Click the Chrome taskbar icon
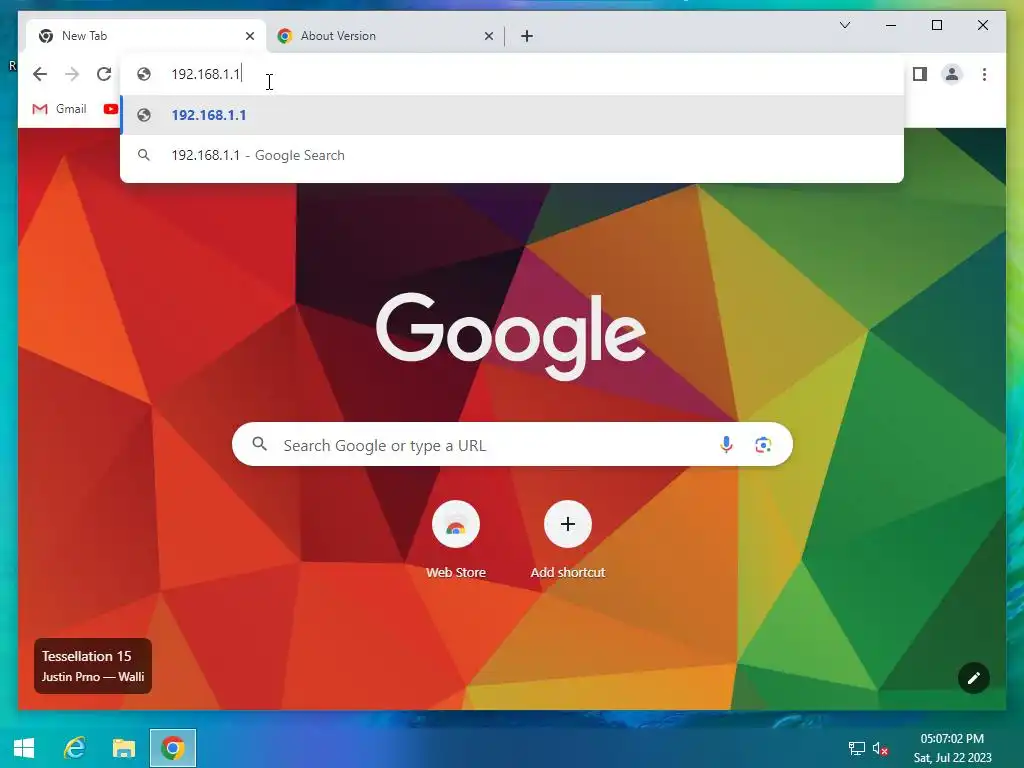 [x=172, y=748]
